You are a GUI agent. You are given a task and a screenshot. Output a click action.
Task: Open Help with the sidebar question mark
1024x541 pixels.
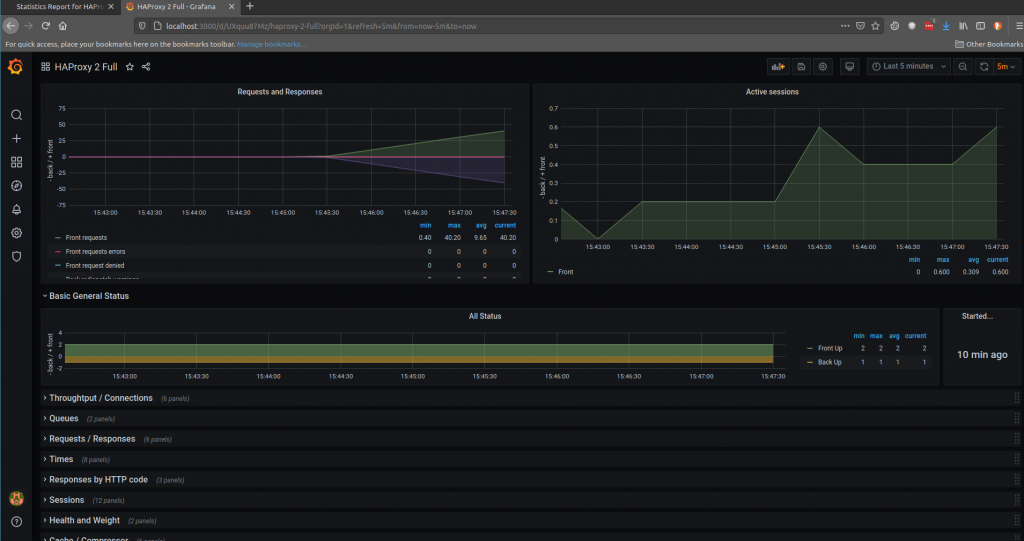click(16, 521)
